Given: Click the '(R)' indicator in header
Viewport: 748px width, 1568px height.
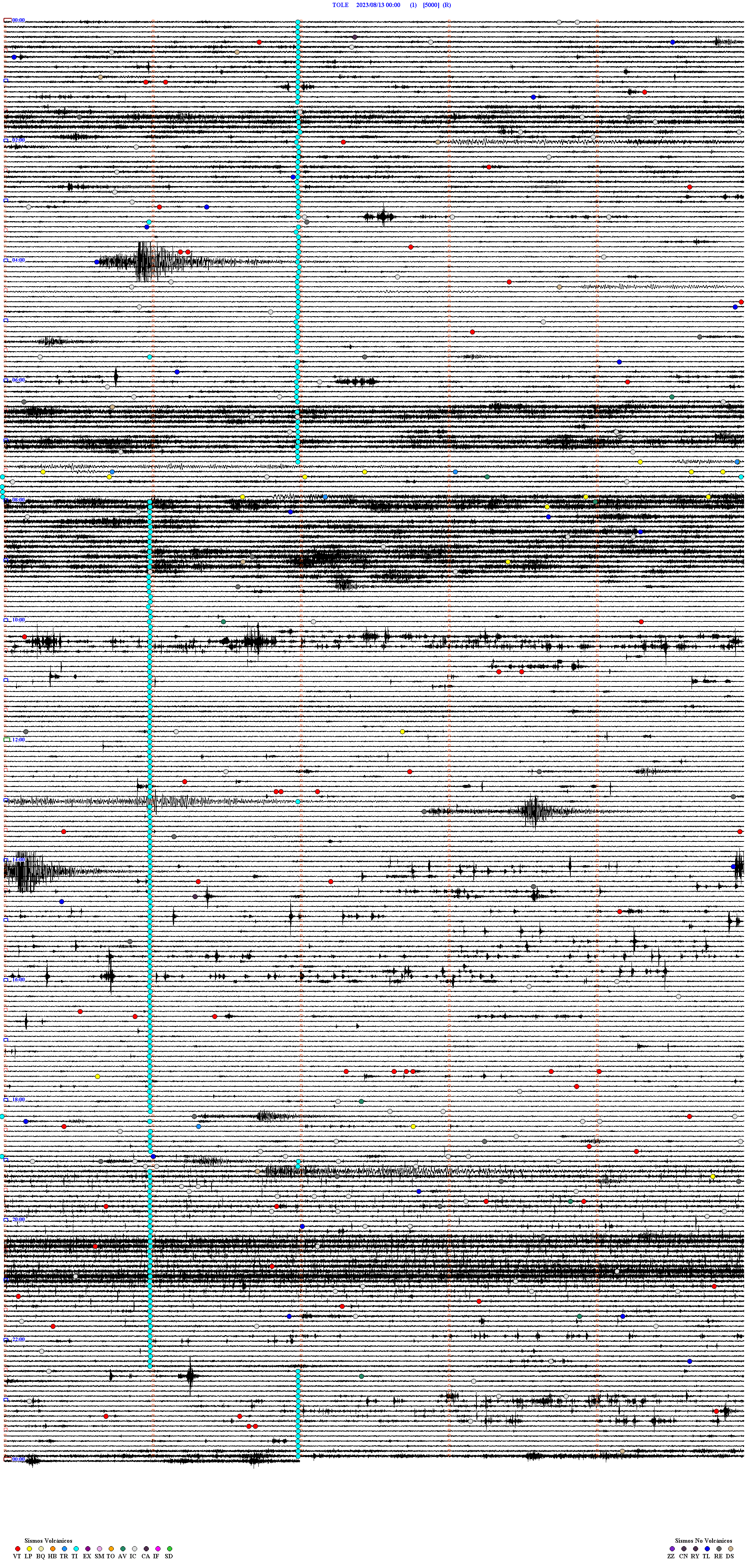Looking at the screenshot, I should (447, 5).
